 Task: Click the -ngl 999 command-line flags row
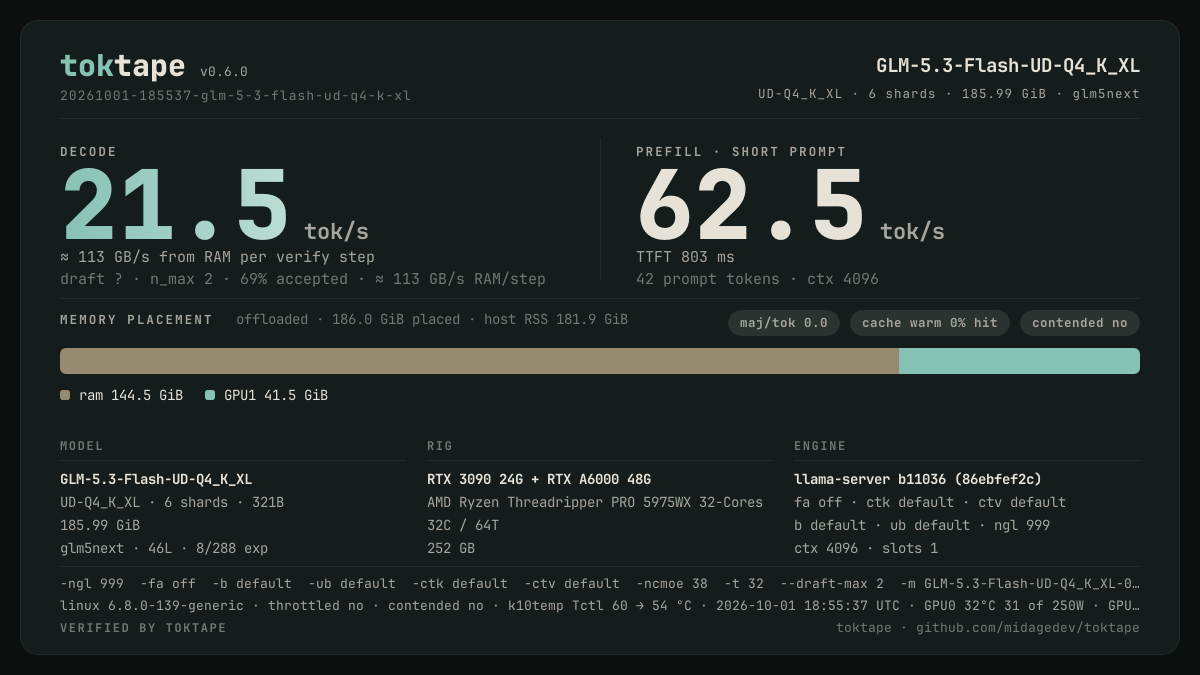pos(600,583)
